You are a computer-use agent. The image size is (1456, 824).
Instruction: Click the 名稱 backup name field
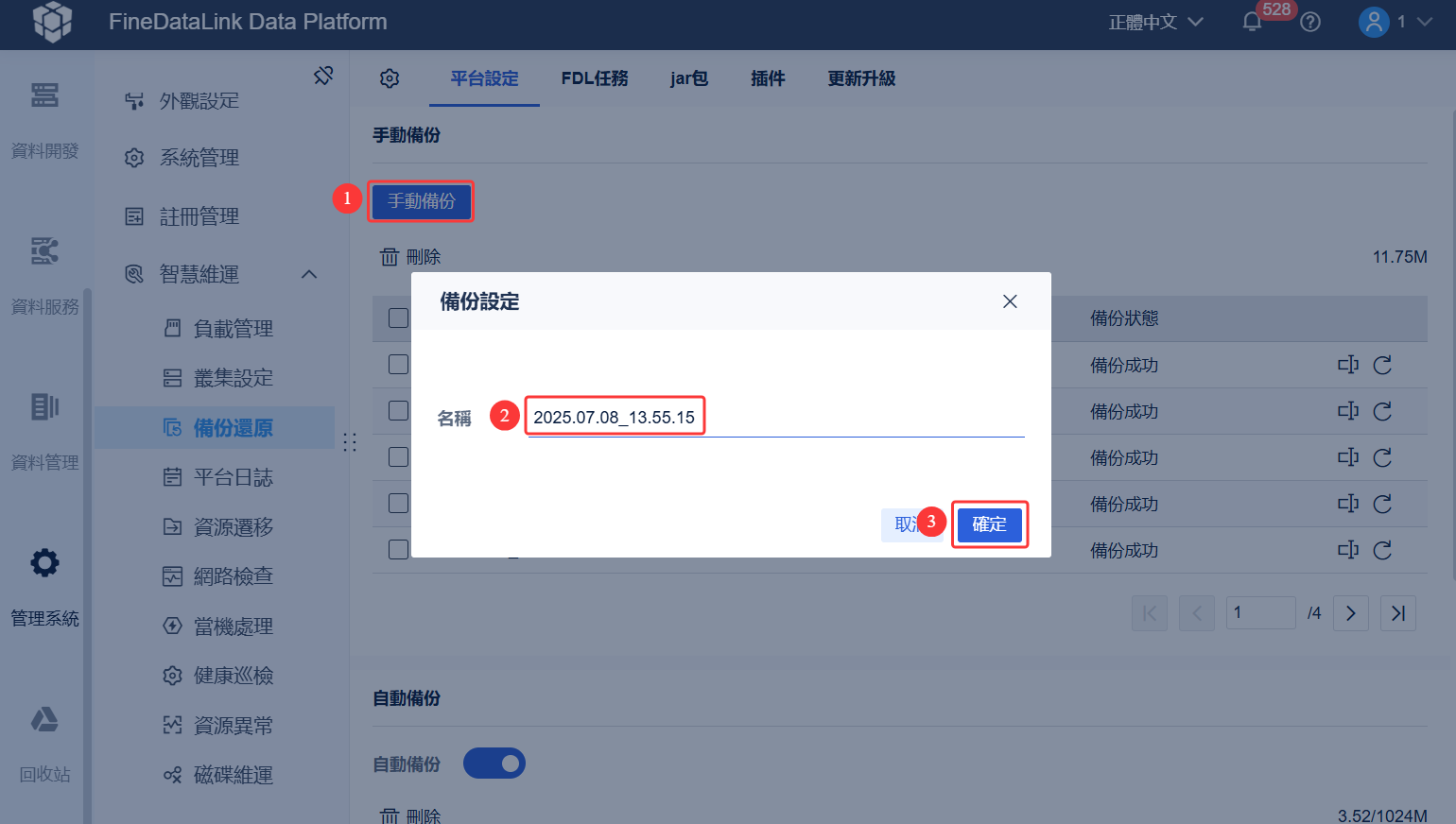coord(776,418)
